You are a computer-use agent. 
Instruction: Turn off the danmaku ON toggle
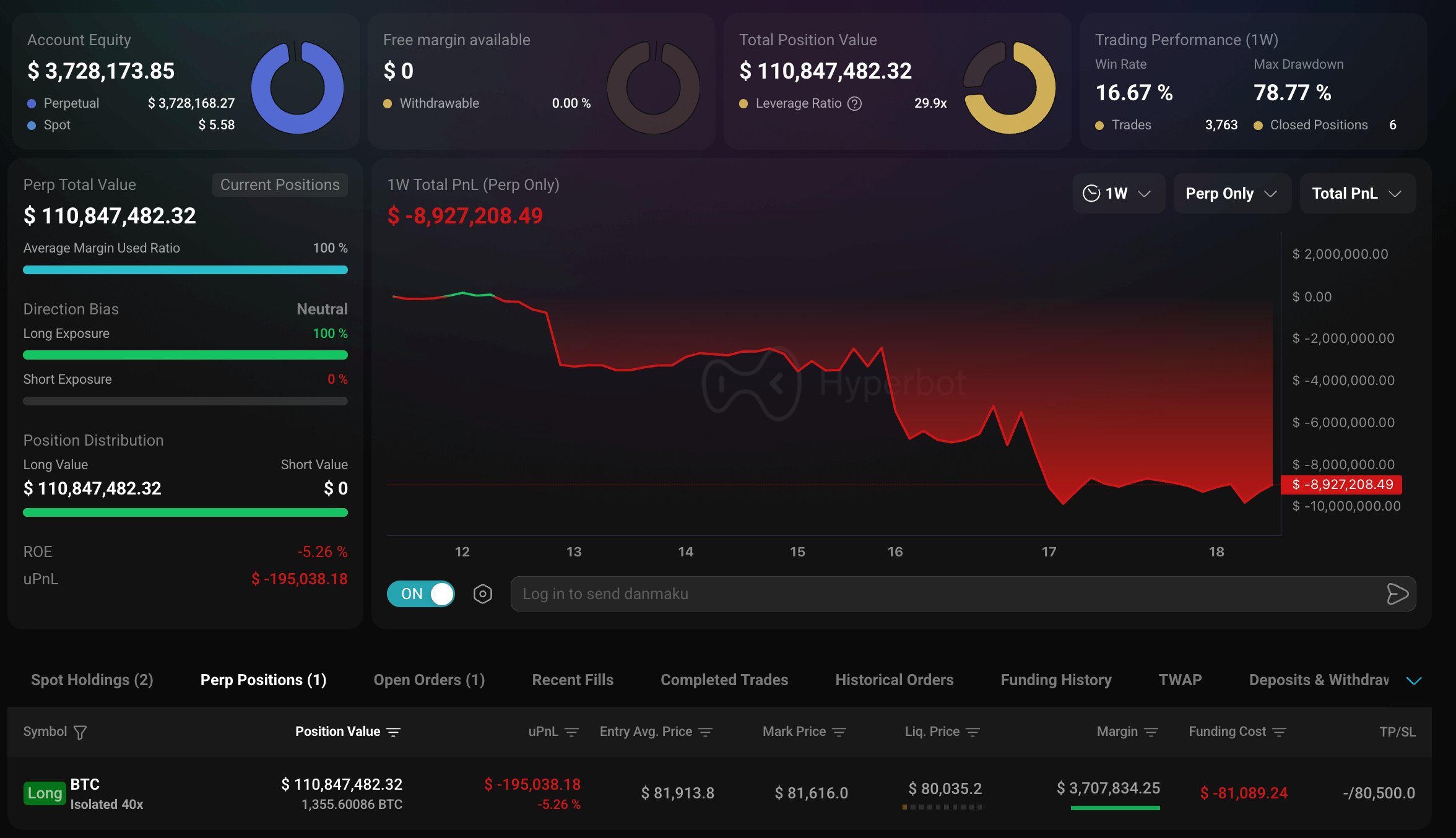(x=421, y=594)
